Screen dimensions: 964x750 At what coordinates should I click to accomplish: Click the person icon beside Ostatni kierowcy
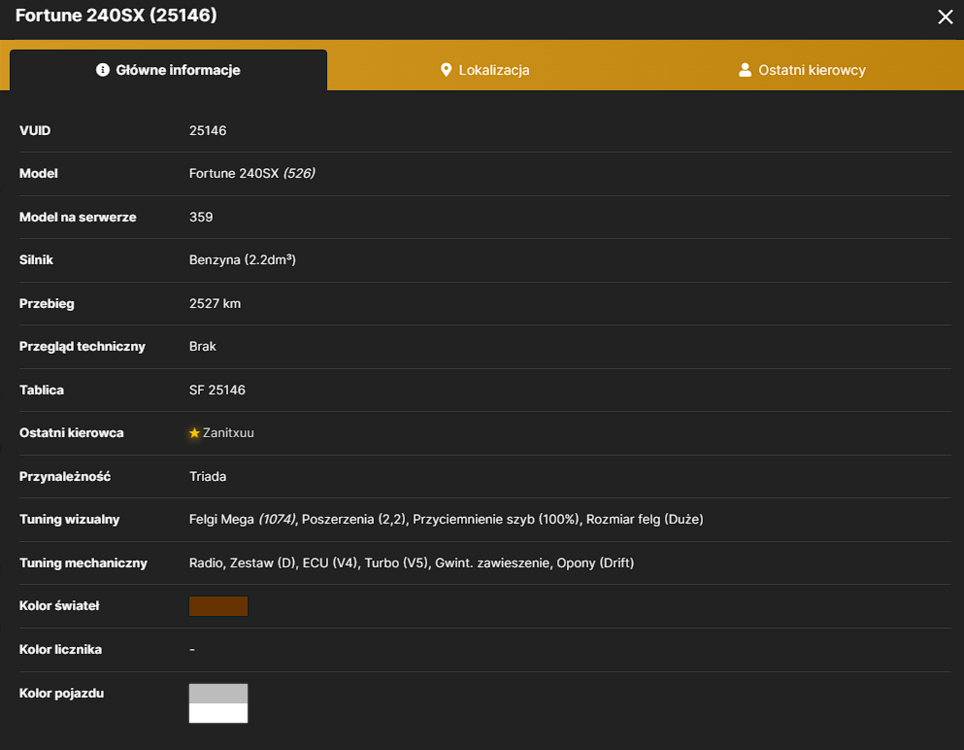coord(745,70)
